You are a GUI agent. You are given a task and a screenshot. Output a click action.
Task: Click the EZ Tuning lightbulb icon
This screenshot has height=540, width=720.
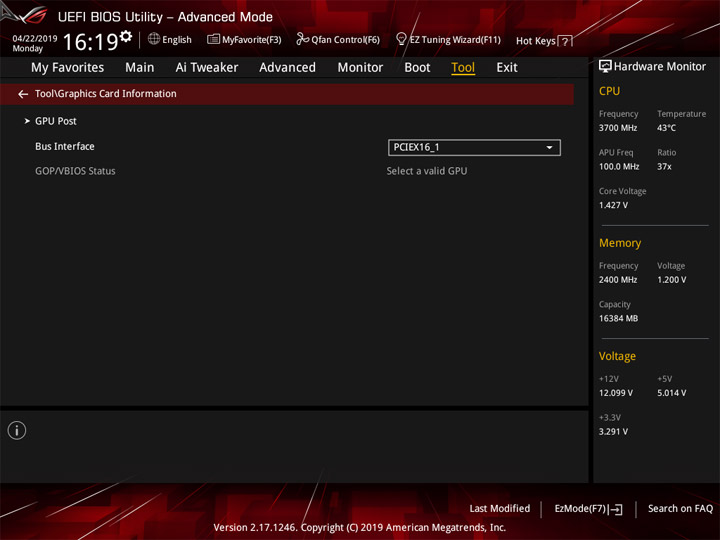coord(401,39)
